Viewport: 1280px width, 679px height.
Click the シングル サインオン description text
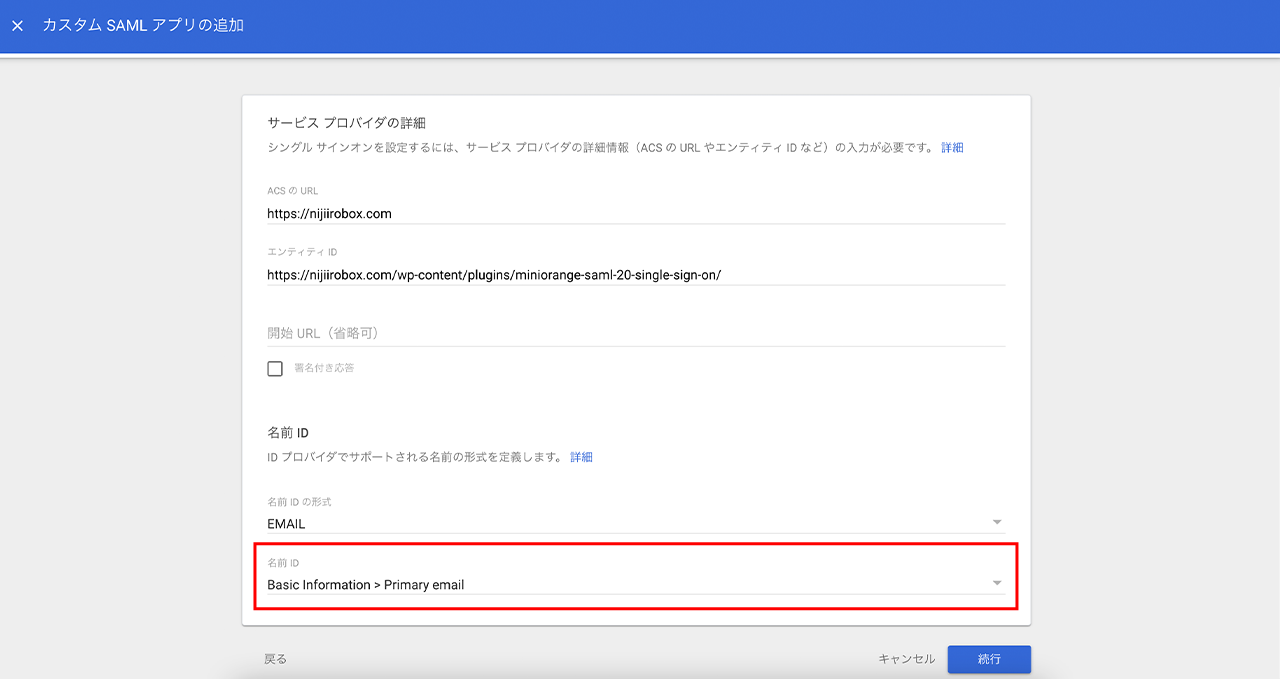(600, 148)
